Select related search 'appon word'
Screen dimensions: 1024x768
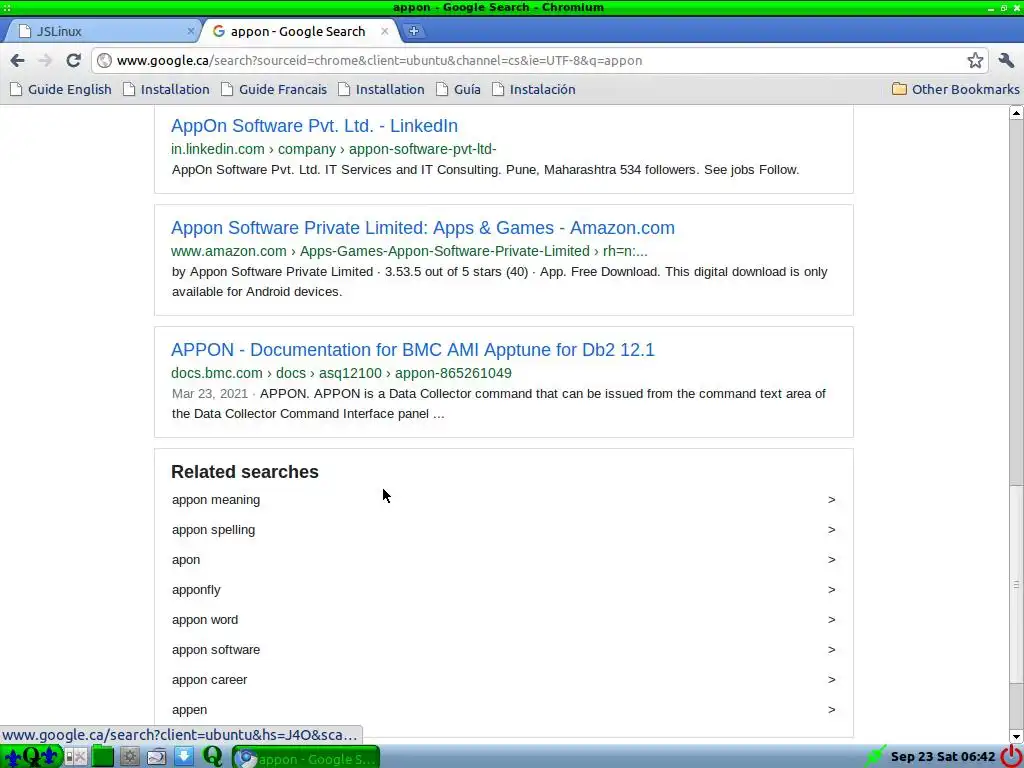pyautogui.click(x=204, y=620)
